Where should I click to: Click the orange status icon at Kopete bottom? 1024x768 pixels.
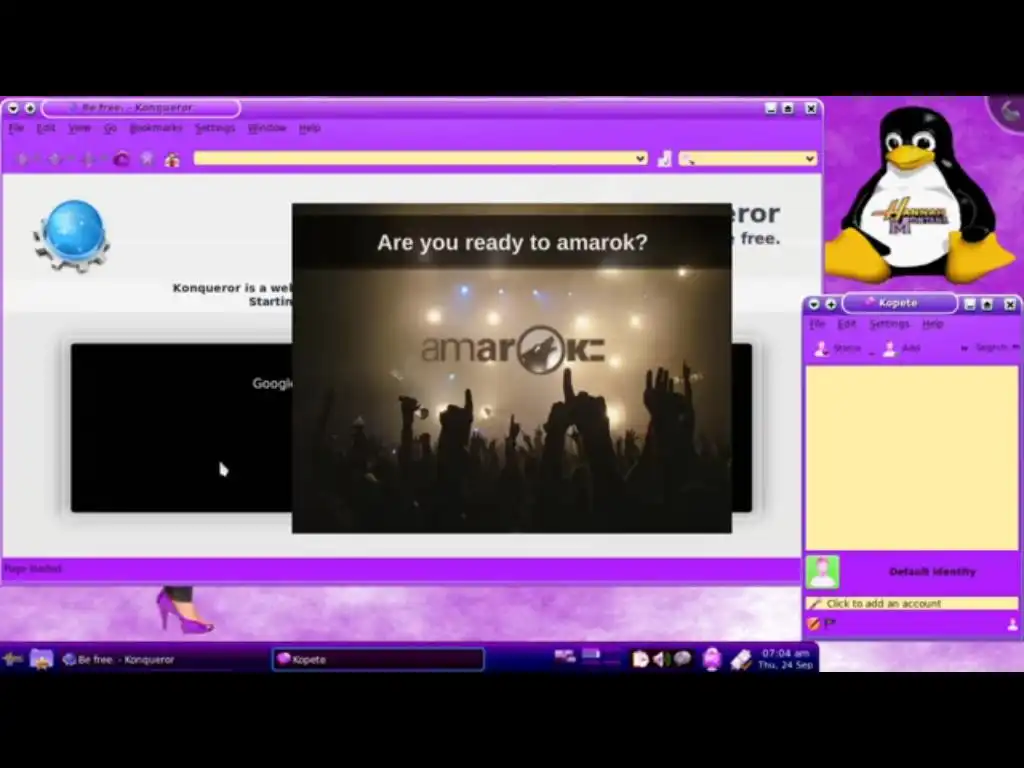814,624
